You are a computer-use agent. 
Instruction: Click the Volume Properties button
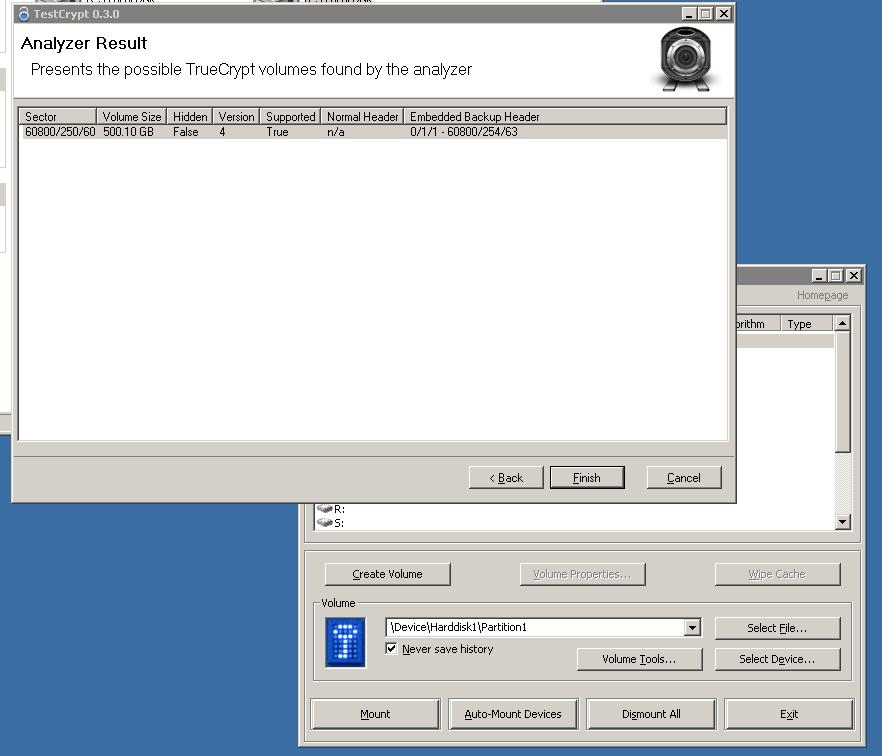[x=582, y=574]
